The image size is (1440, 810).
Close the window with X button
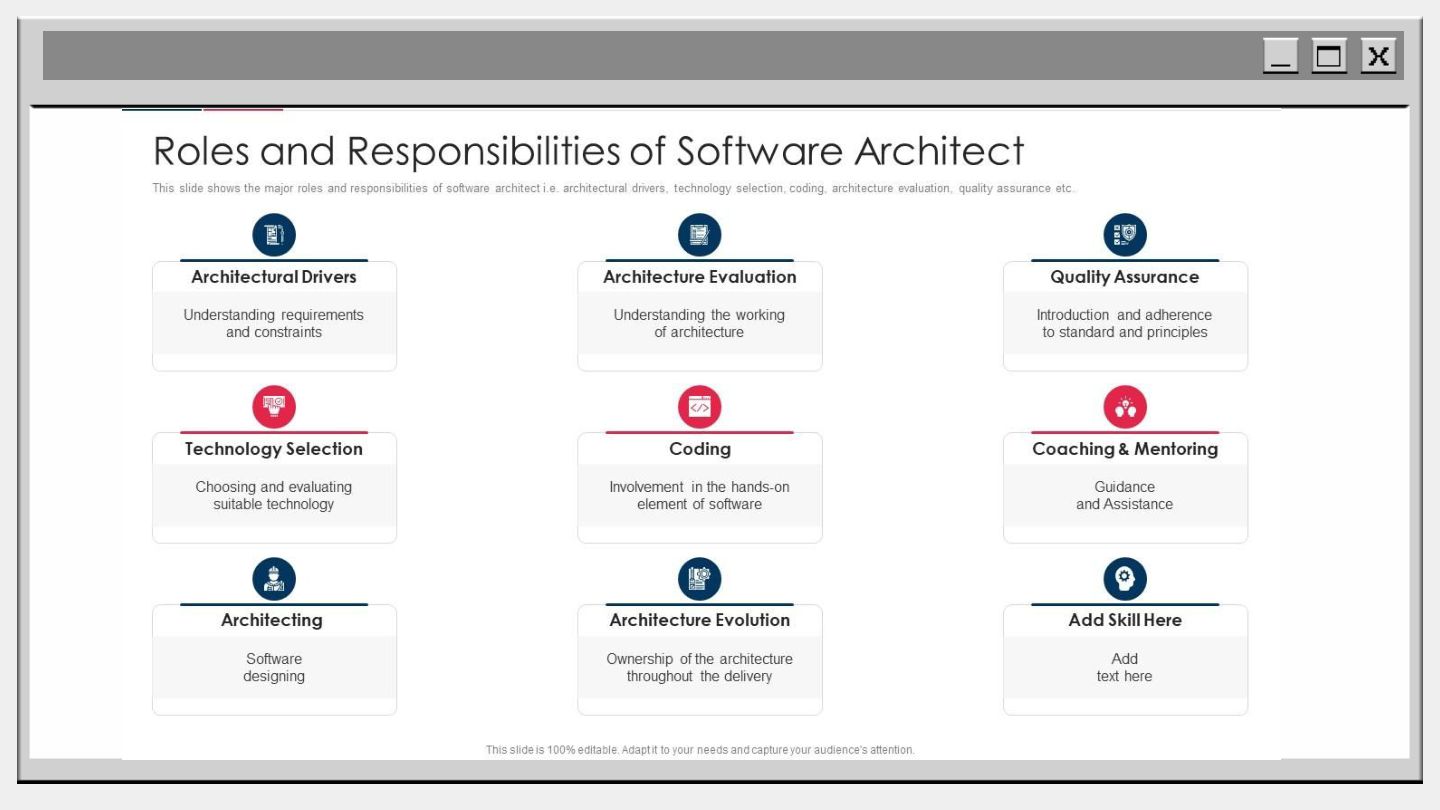click(1378, 56)
